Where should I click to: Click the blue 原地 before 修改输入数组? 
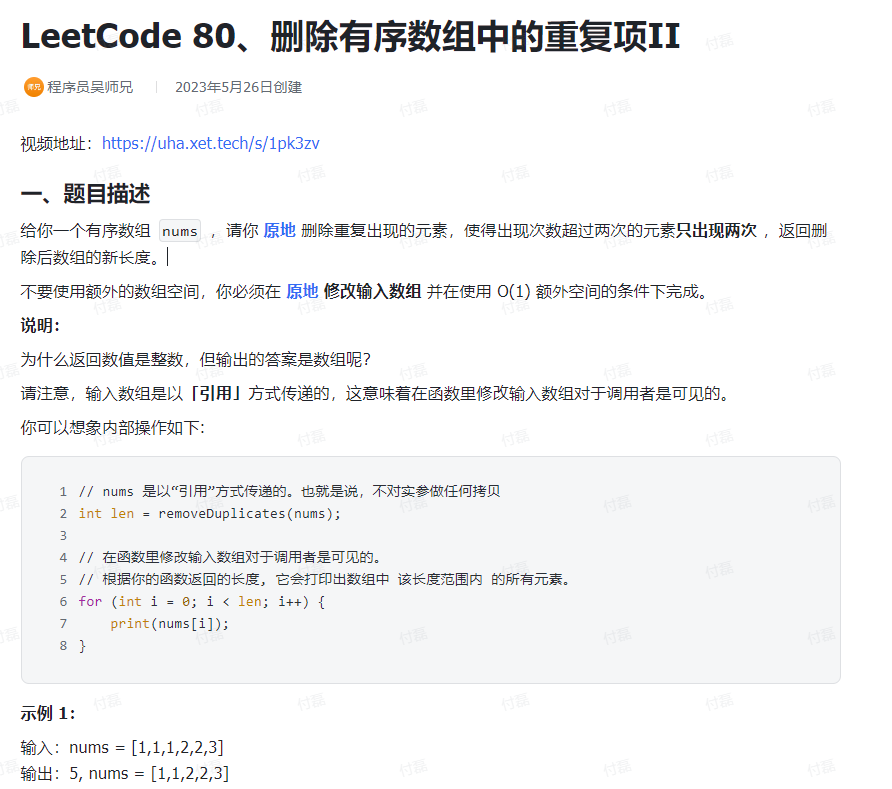coord(302,291)
